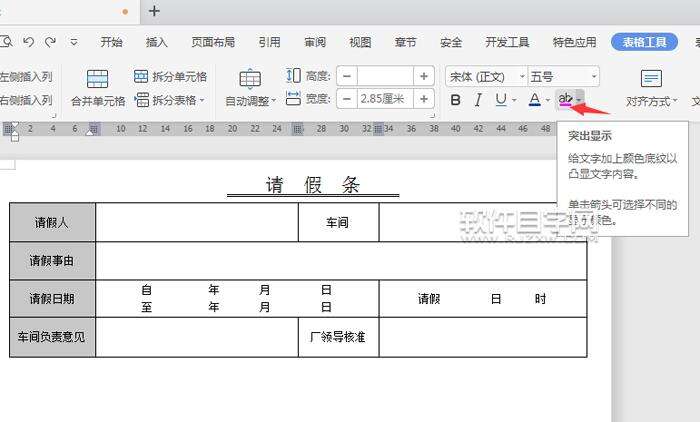Click the 厂领导核准 table cell
Screen dimensions: 700x422
(x=338, y=337)
